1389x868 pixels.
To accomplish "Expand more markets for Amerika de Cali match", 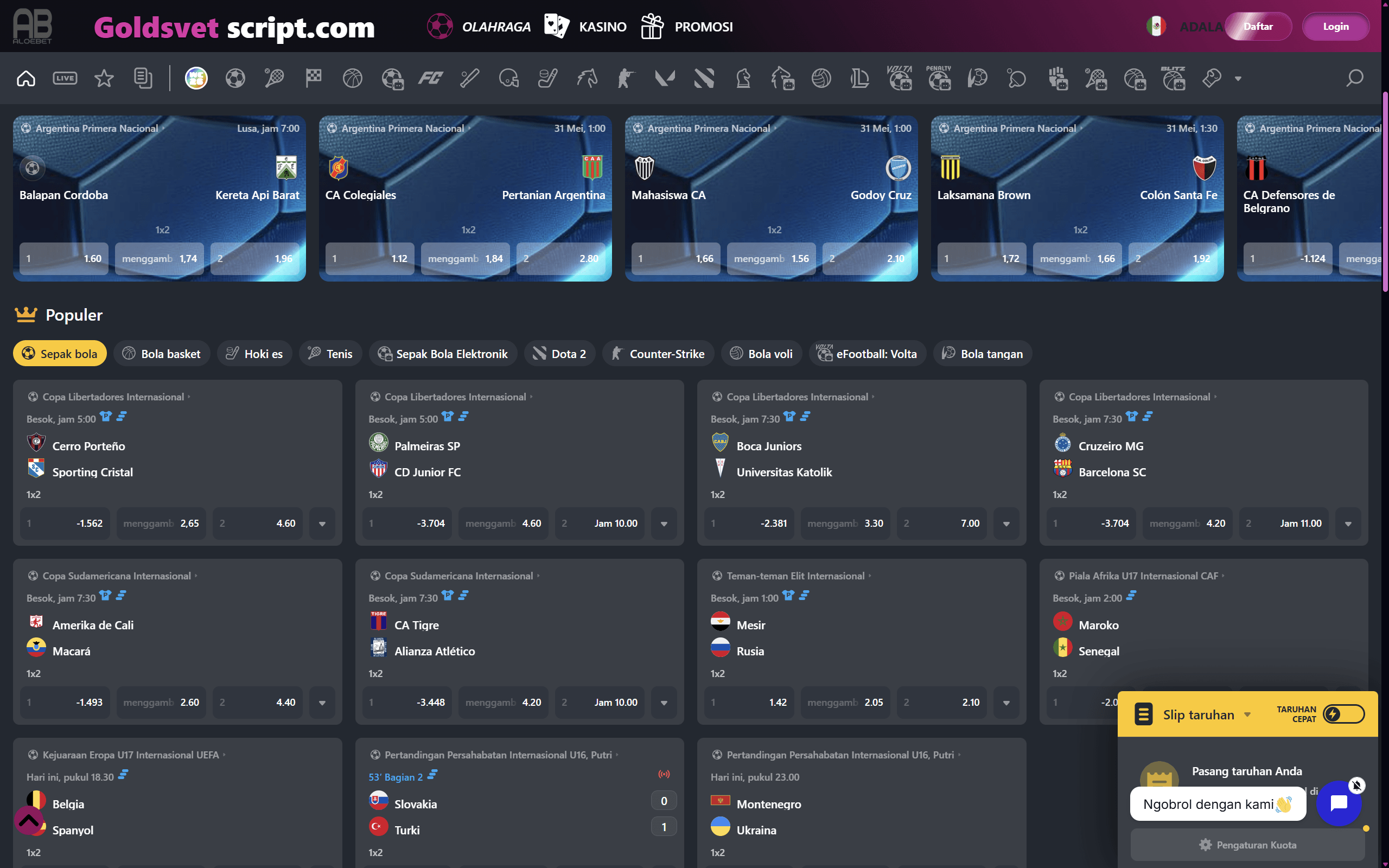I will pyautogui.click(x=322, y=703).
